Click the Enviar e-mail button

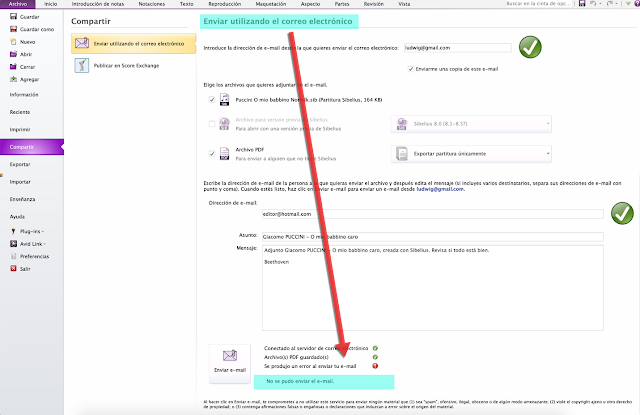click(230, 364)
